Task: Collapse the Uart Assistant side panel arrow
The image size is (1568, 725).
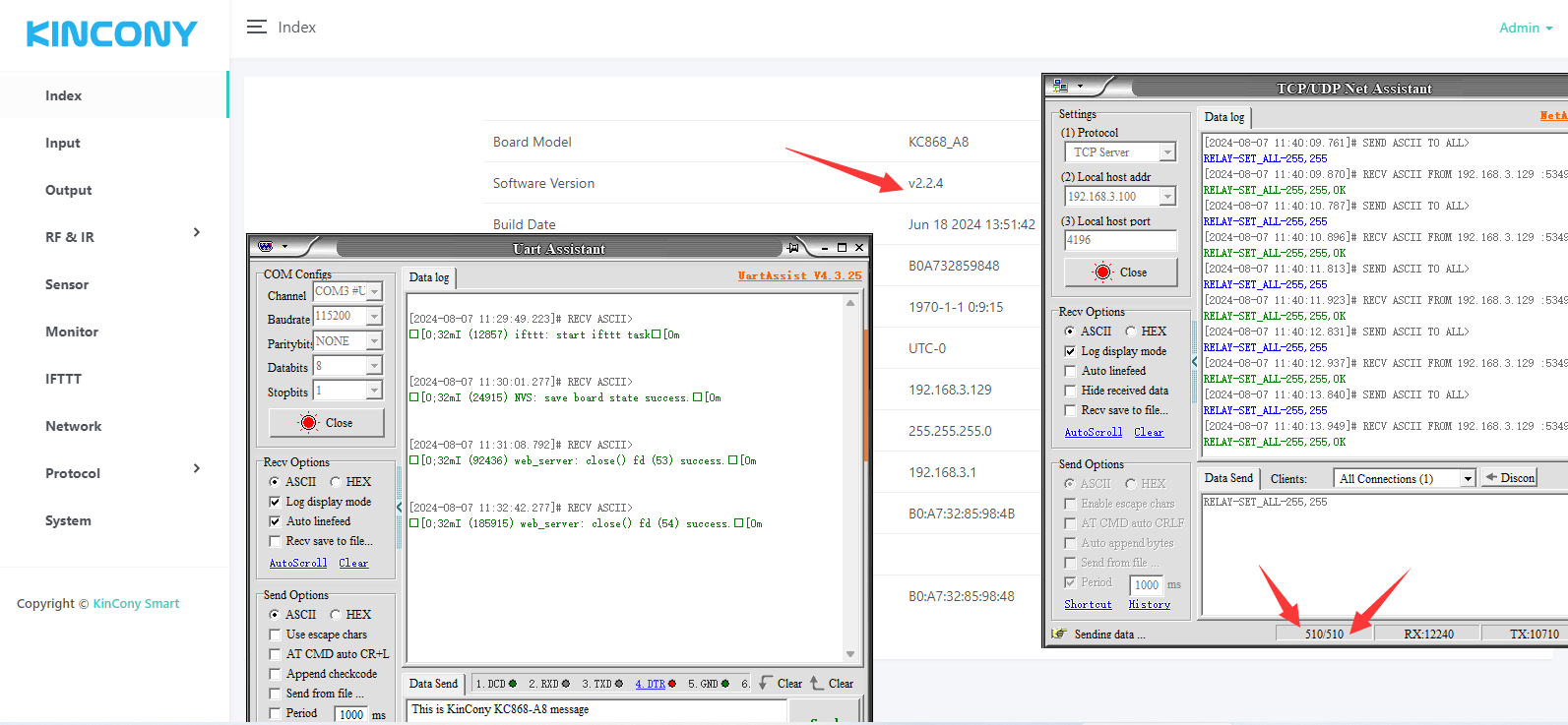Action: (x=399, y=507)
